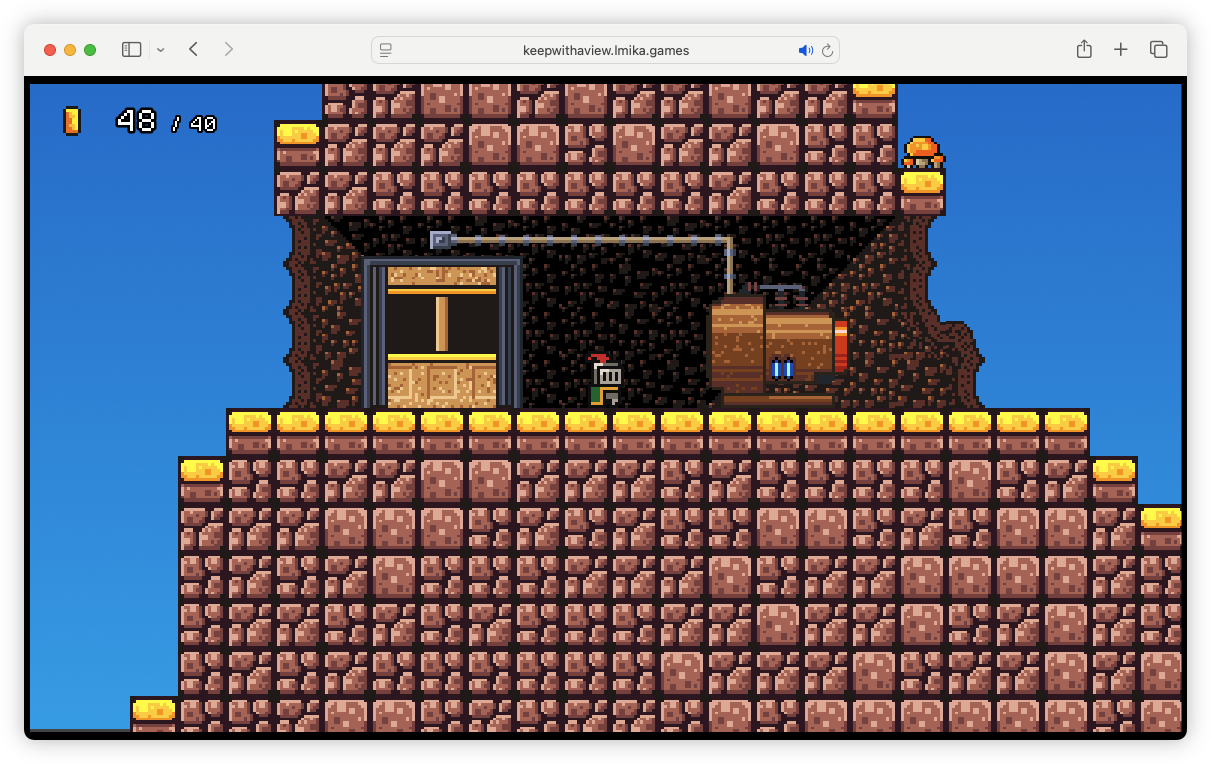Go back to the previous page
Image resolution: width=1211 pixels, height=764 pixels.
click(193, 49)
